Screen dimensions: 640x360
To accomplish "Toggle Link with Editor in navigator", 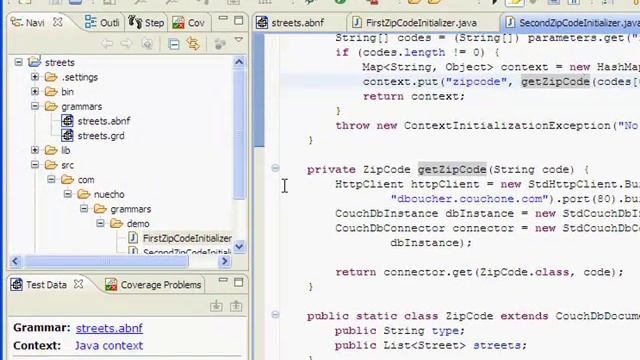I will [x=193, y=44].
